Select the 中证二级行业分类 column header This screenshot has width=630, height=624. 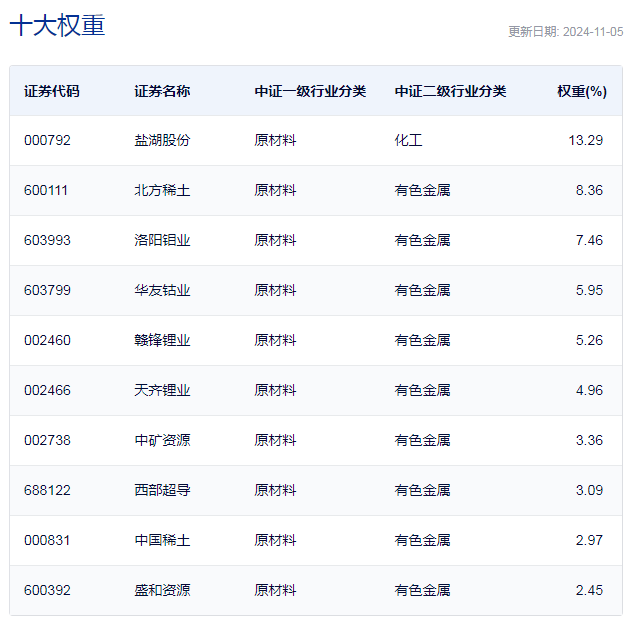[x=450, y=91]
